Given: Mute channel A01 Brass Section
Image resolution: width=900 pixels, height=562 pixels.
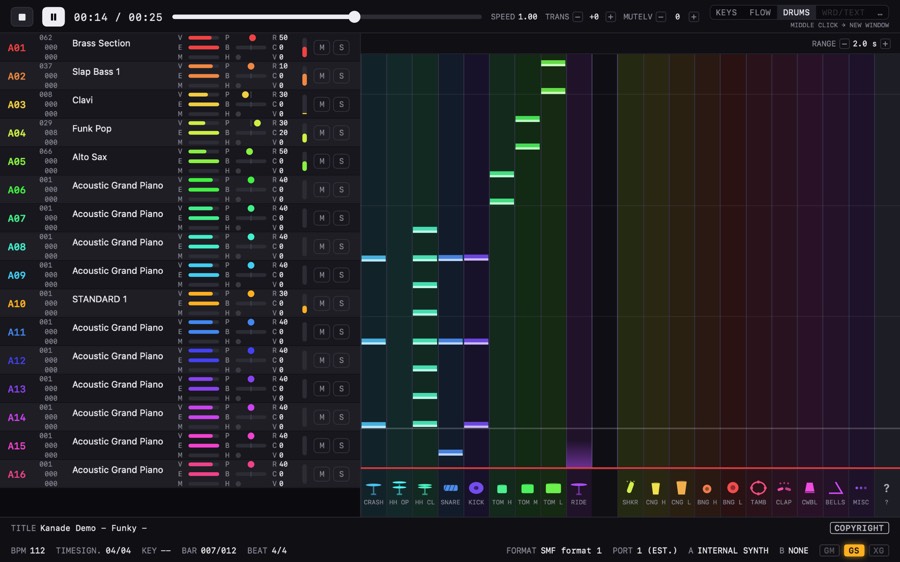Looking at the screenshot, I should 322,48.
